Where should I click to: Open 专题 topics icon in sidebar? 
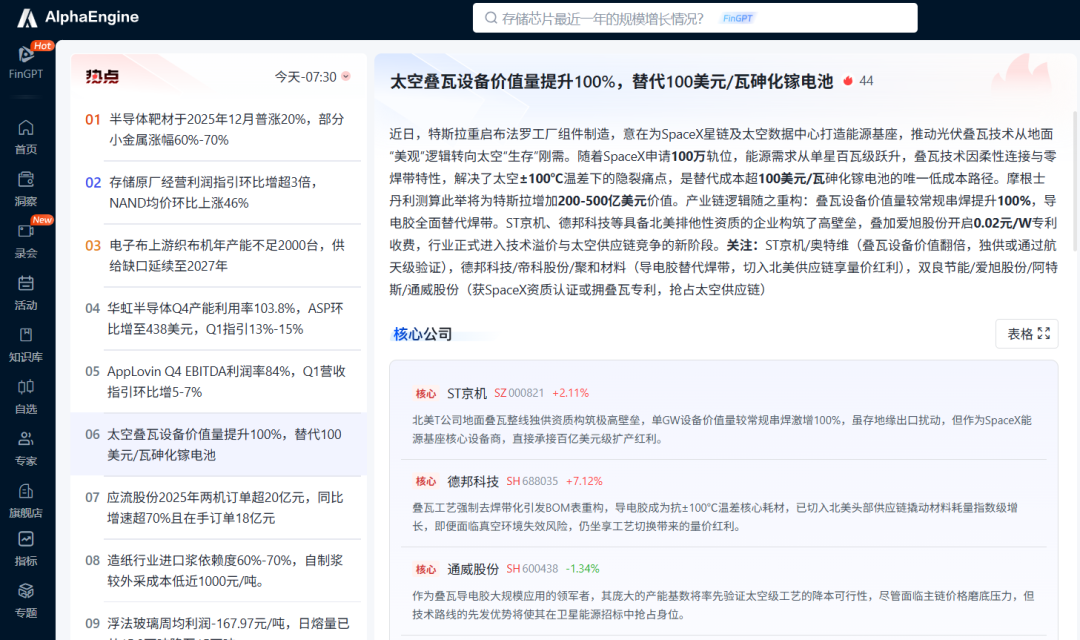click(x=26, y=592)
